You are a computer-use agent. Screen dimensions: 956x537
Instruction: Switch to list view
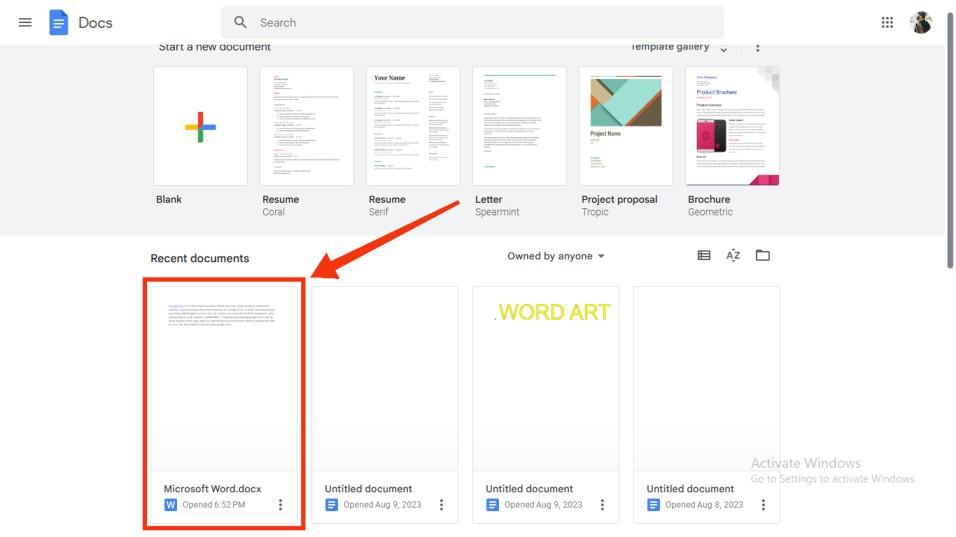click(704, 255)
